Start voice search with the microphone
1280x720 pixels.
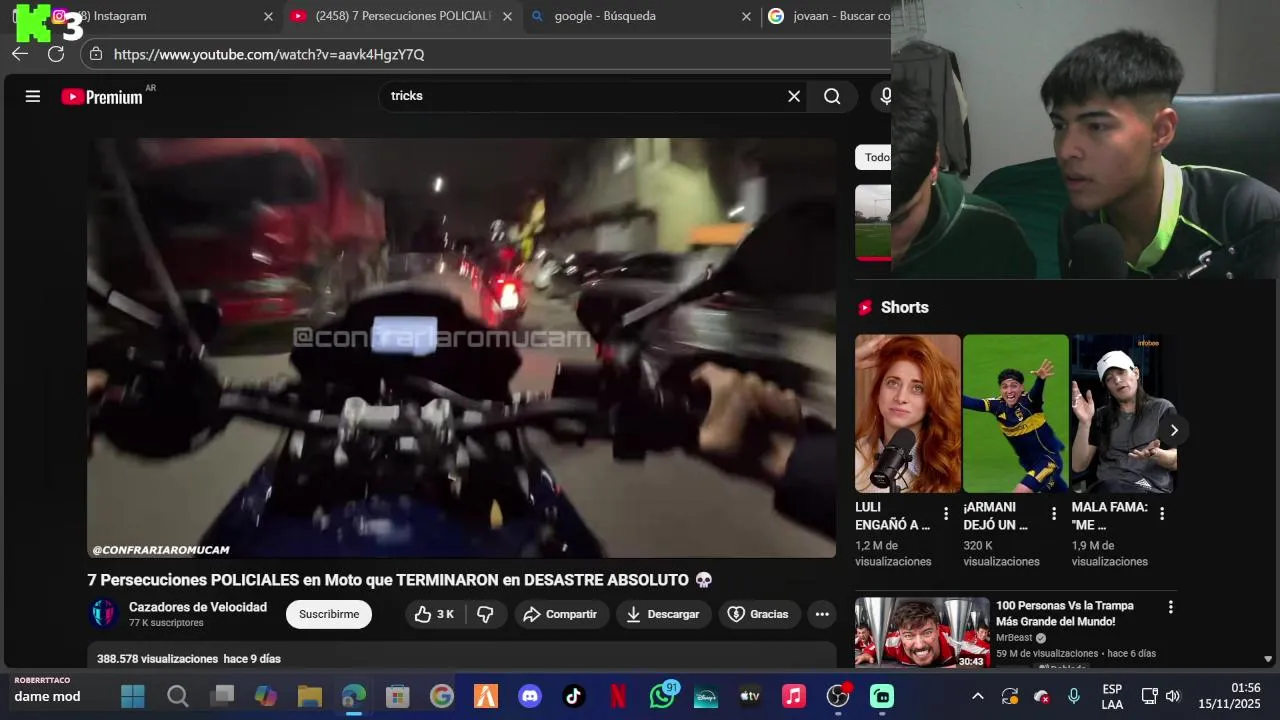884,96
